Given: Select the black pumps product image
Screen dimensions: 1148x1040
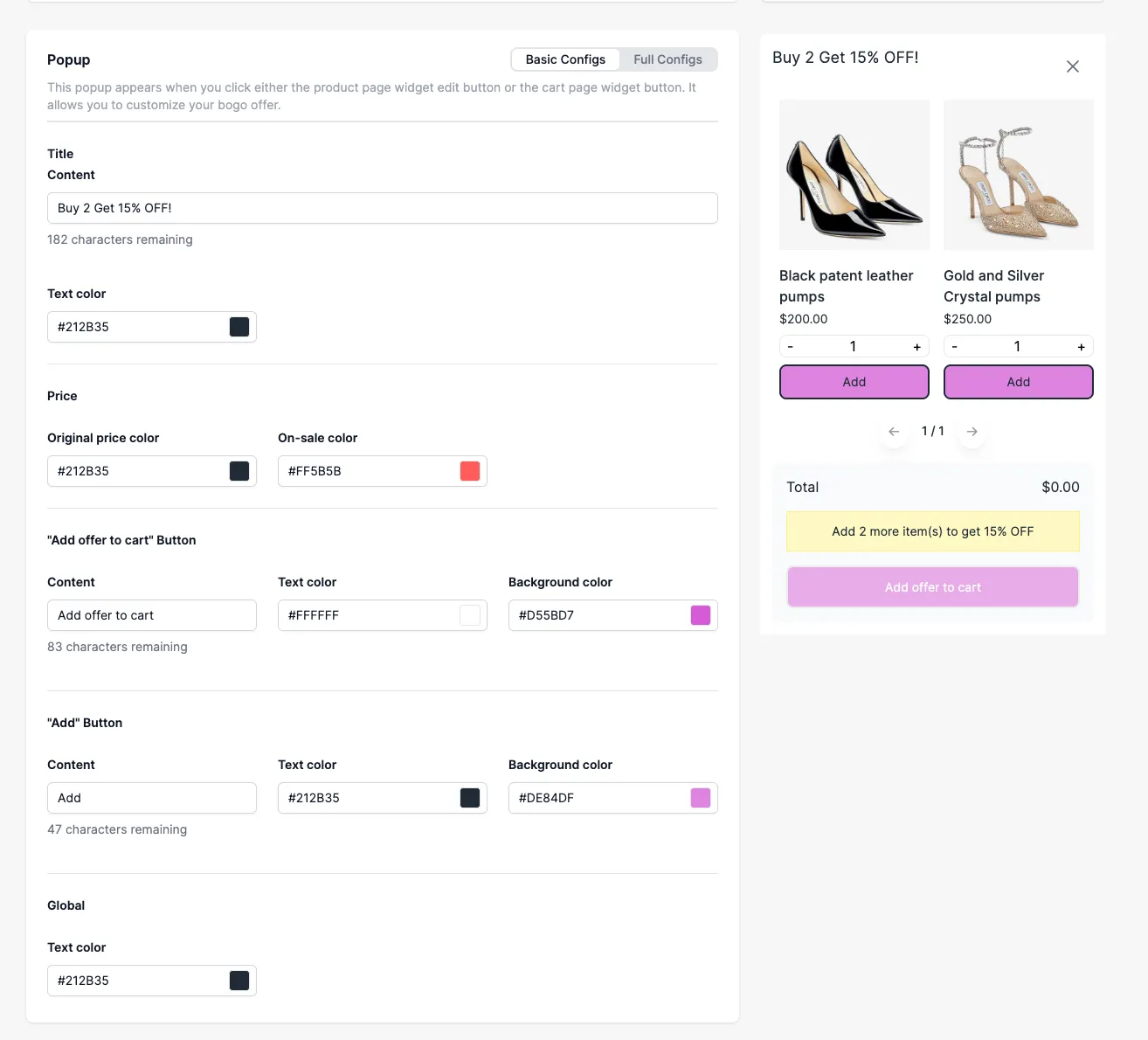Looking at the screenshot, I should click(x=854, y=175).
